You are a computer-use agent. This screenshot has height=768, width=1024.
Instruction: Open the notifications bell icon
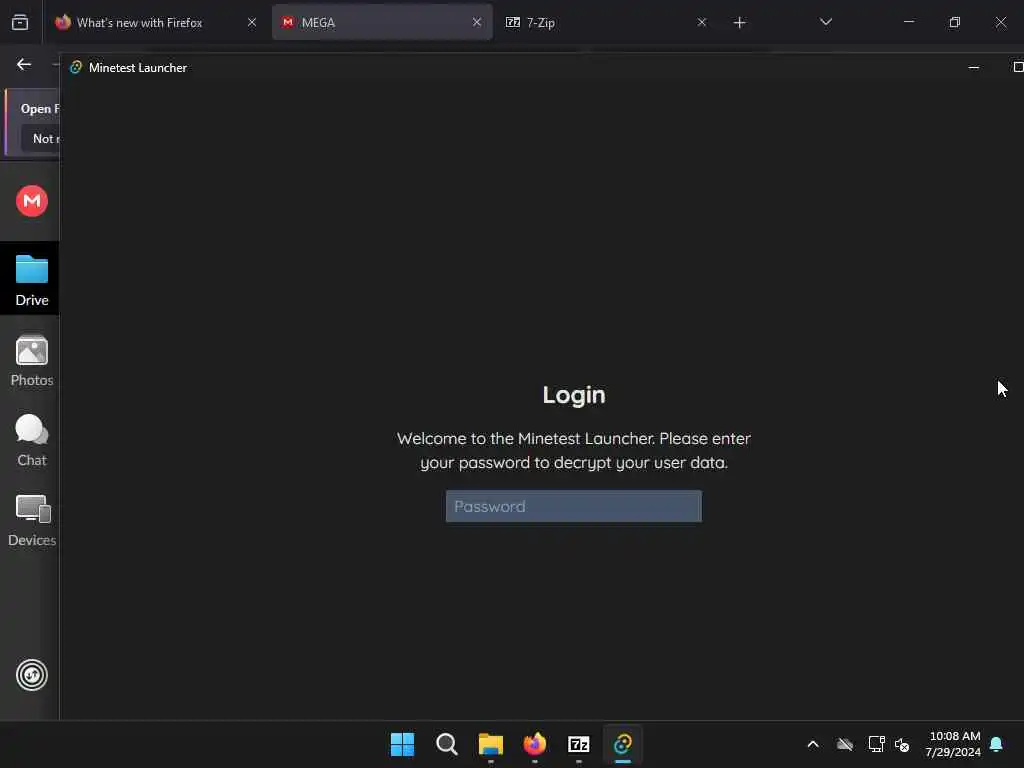click(x=996, y=744)
